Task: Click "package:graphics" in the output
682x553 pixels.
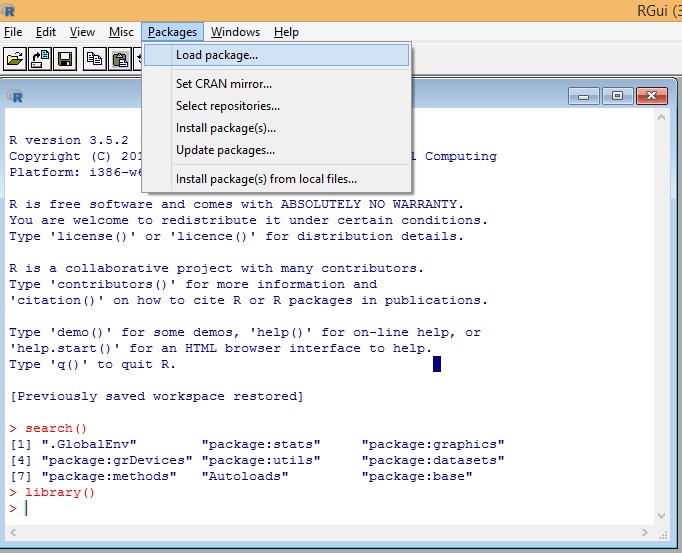Action: click(x=433, y=444)
